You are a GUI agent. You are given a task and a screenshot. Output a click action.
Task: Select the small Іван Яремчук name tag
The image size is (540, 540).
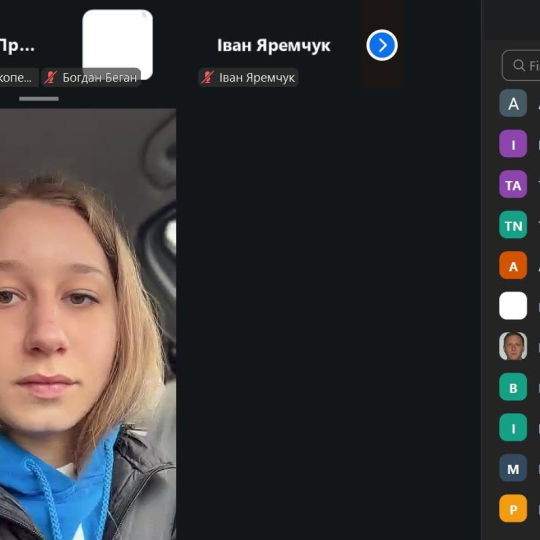(x=248, y=77)
